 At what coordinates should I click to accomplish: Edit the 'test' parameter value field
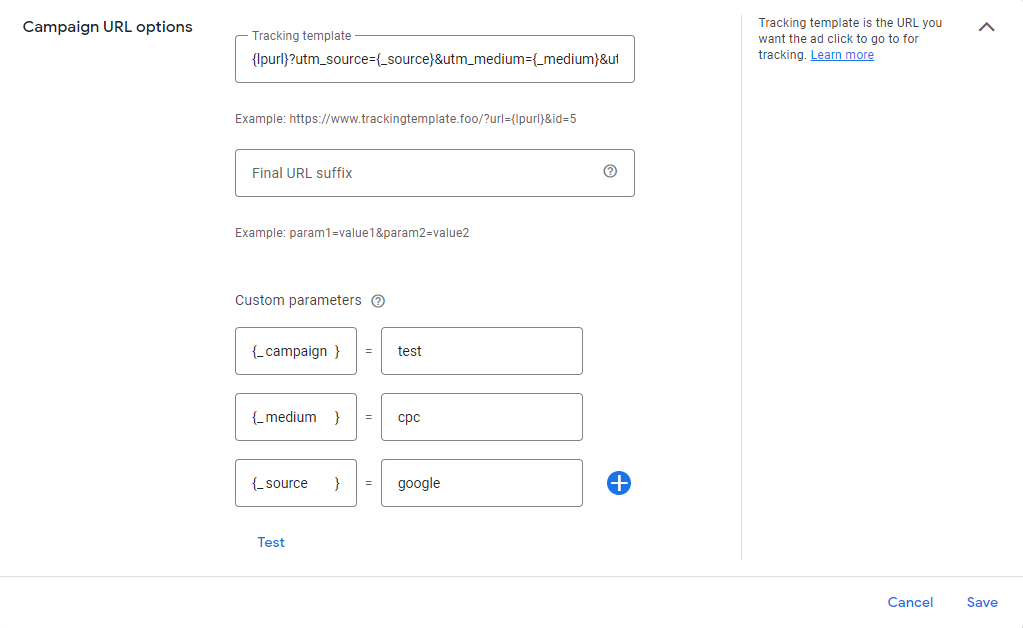[x=482, y=351]
